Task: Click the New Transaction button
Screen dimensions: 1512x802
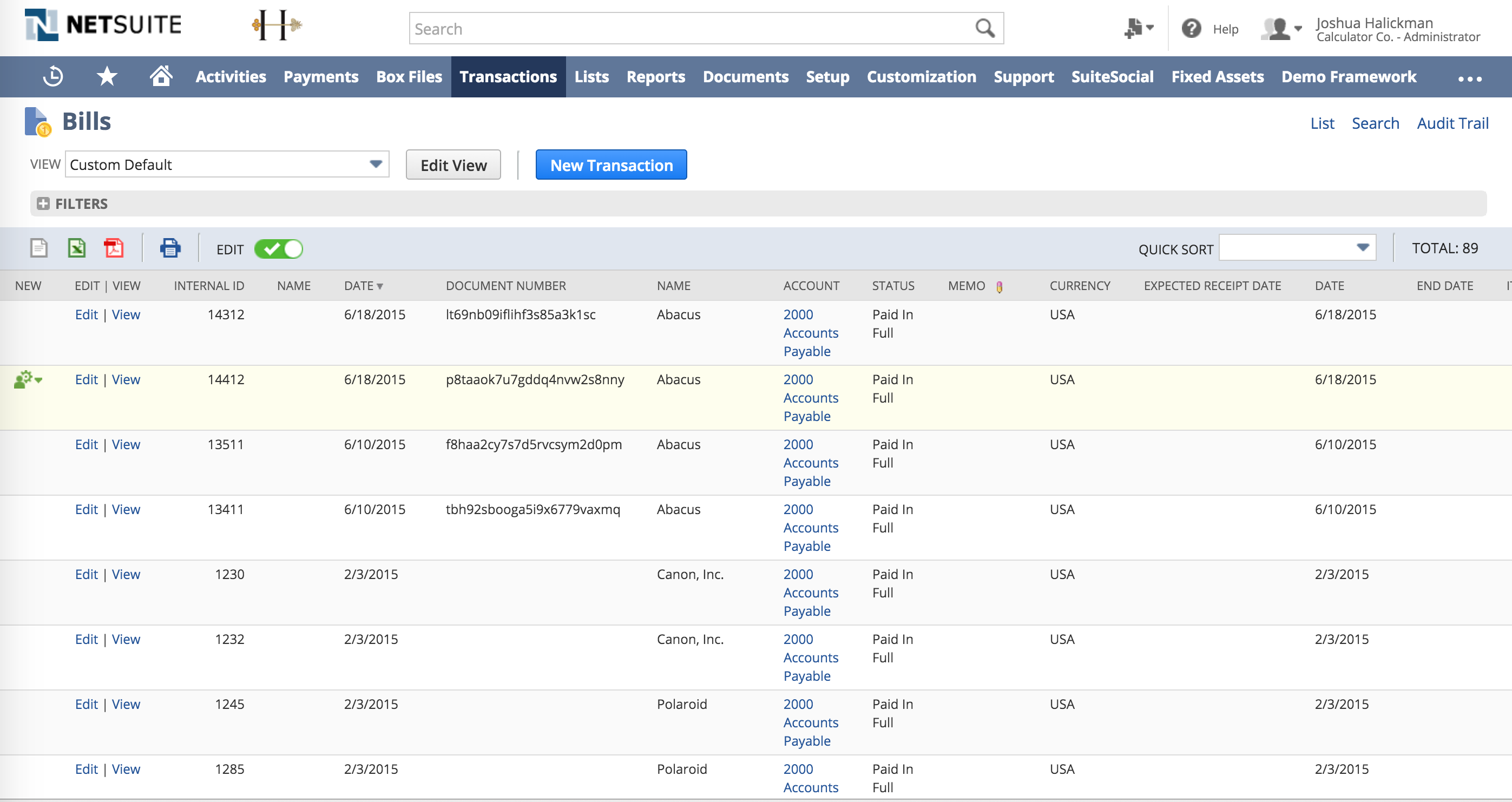Action: (x=611, y=165)
